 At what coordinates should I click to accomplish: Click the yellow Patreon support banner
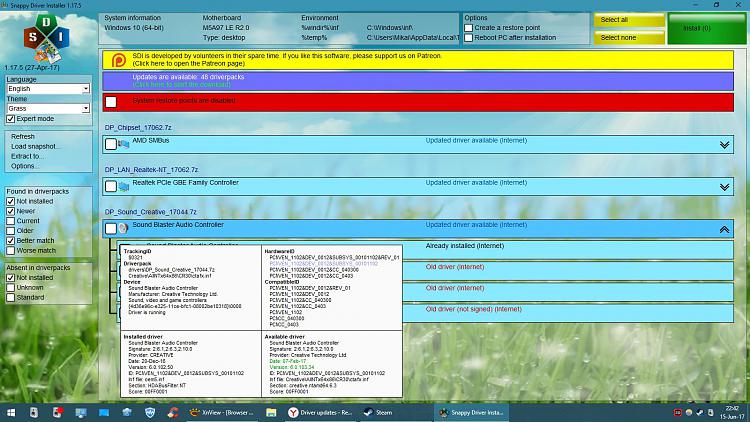point(418,60)
